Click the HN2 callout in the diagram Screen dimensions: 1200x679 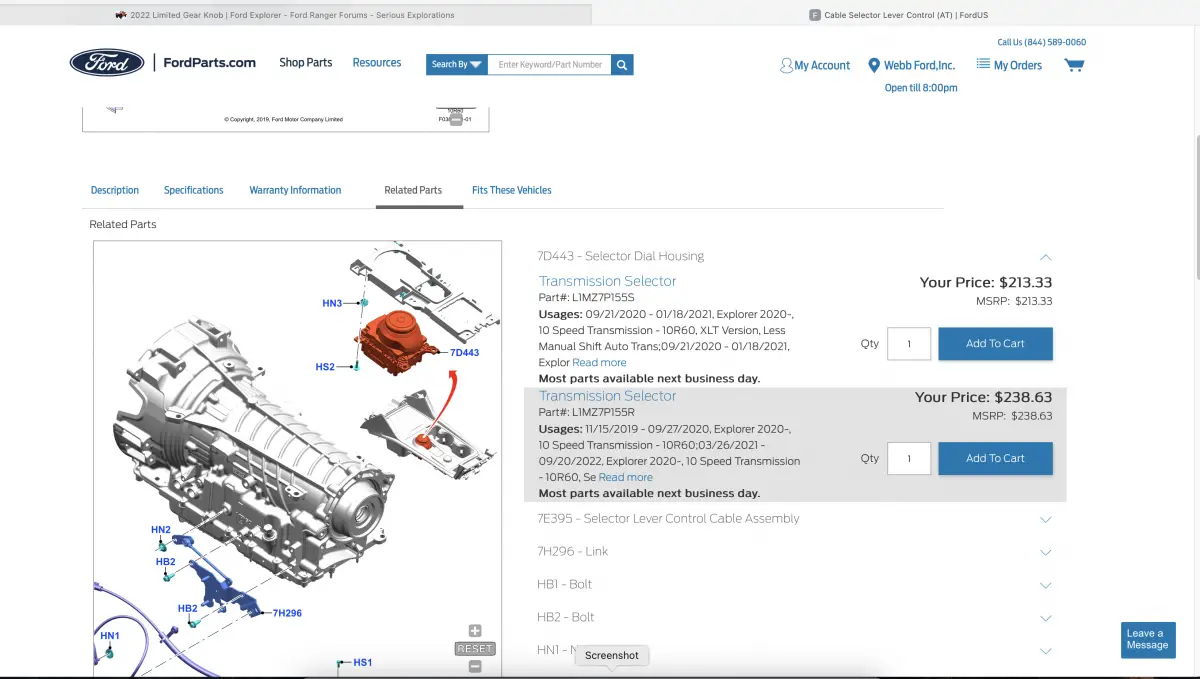coord(161,530)
